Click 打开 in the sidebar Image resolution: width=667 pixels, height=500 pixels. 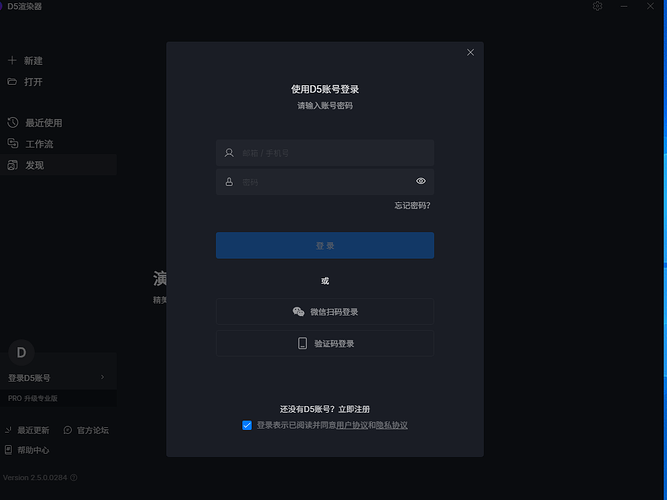(33, 82)
